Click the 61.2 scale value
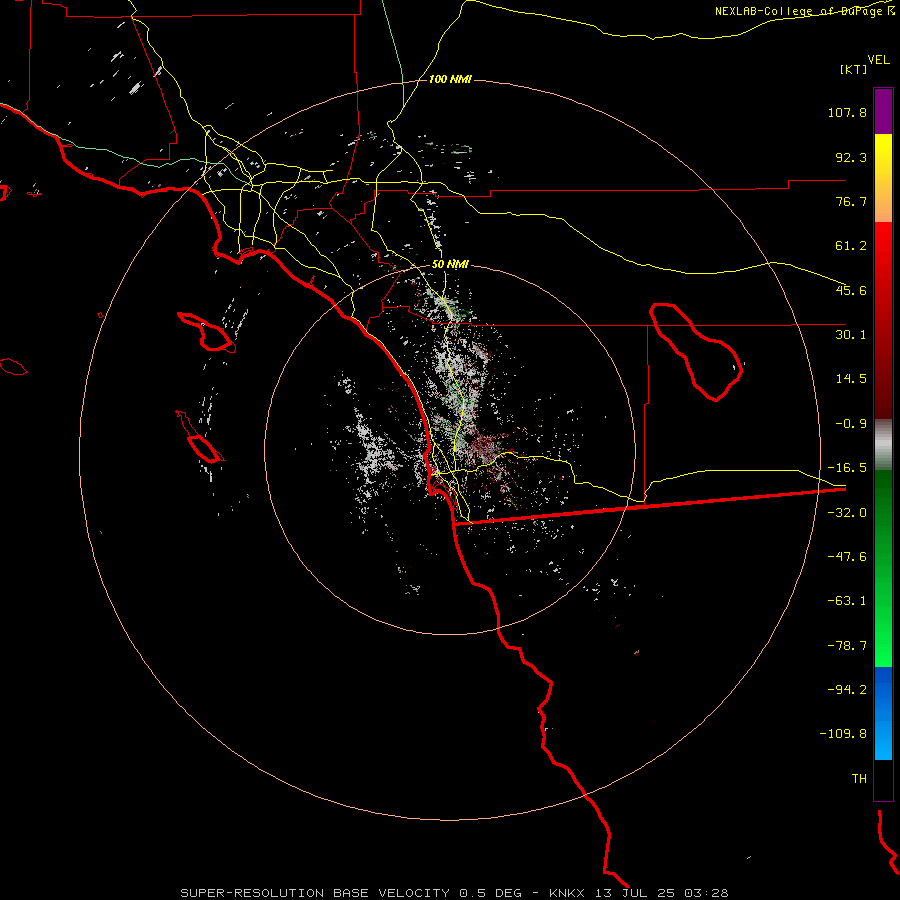The image size is (900, 900). click(851, 246)
